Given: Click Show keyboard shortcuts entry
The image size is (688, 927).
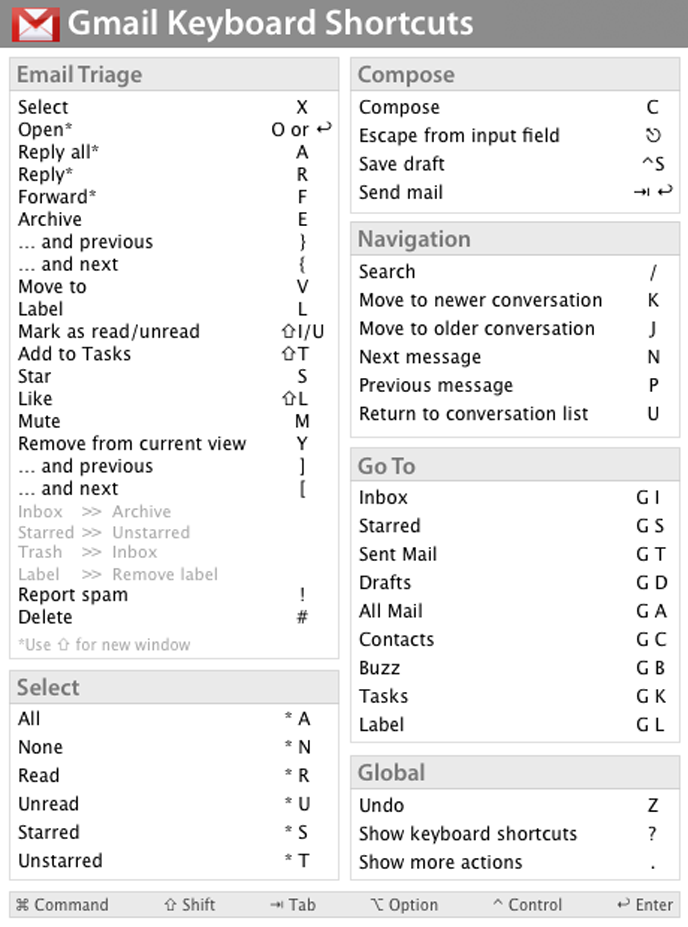Looking at the screenshot, I should click(468, 834).
